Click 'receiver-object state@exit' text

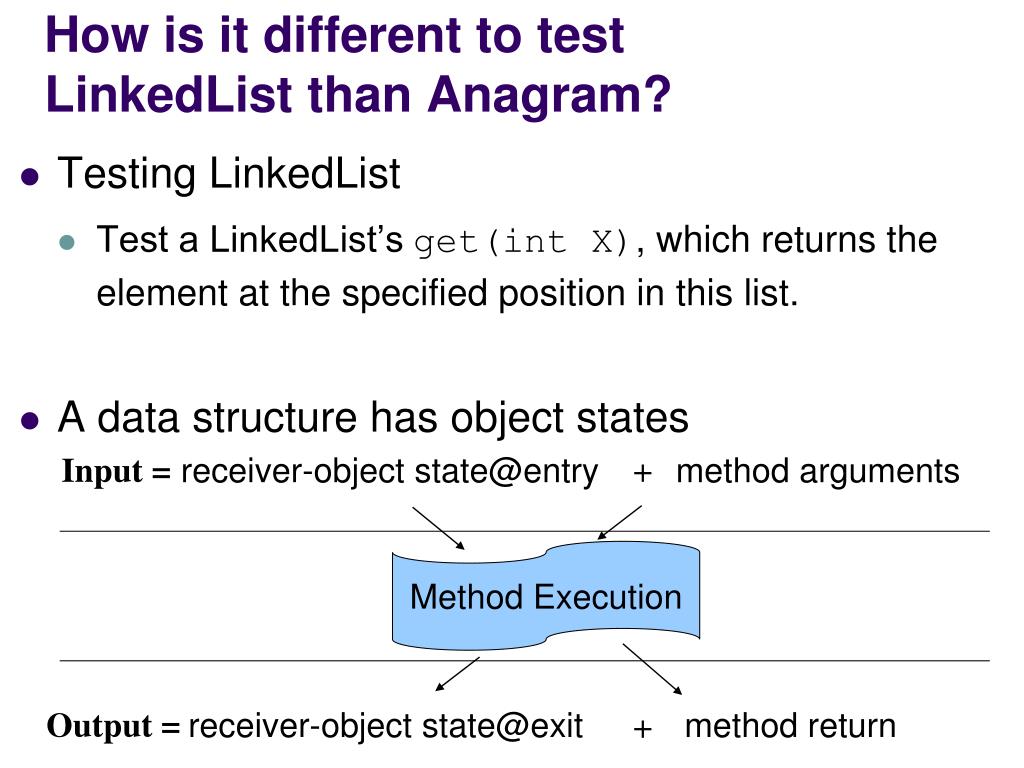385,727
